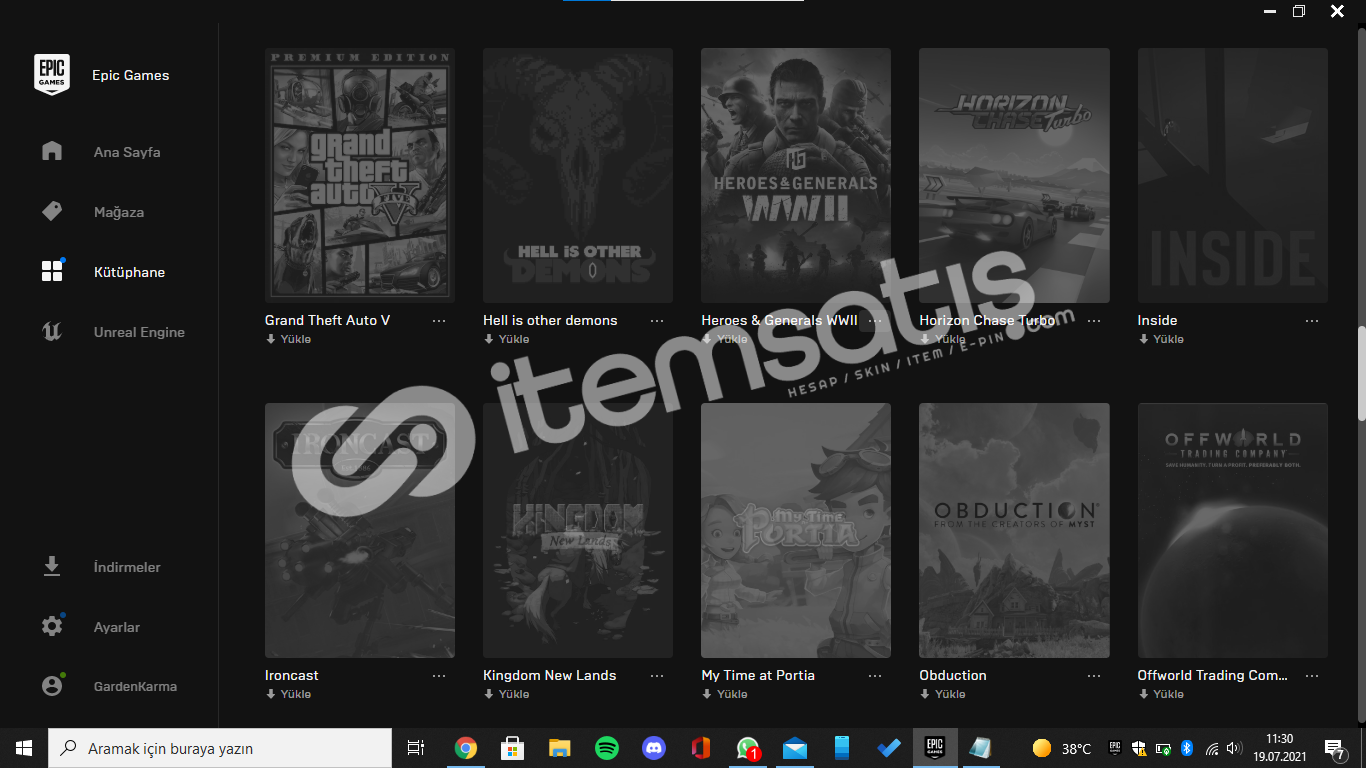Open the notification center icon
Screen dimensions: 1366x768
coord(1334,748)
